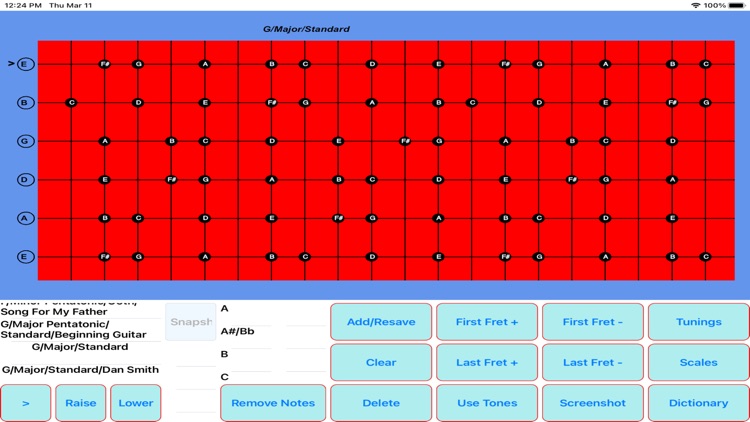Tap the F# note dot on the A string
Image resolution: width=750 pixels, height=422 pixels.
point(338,218)
